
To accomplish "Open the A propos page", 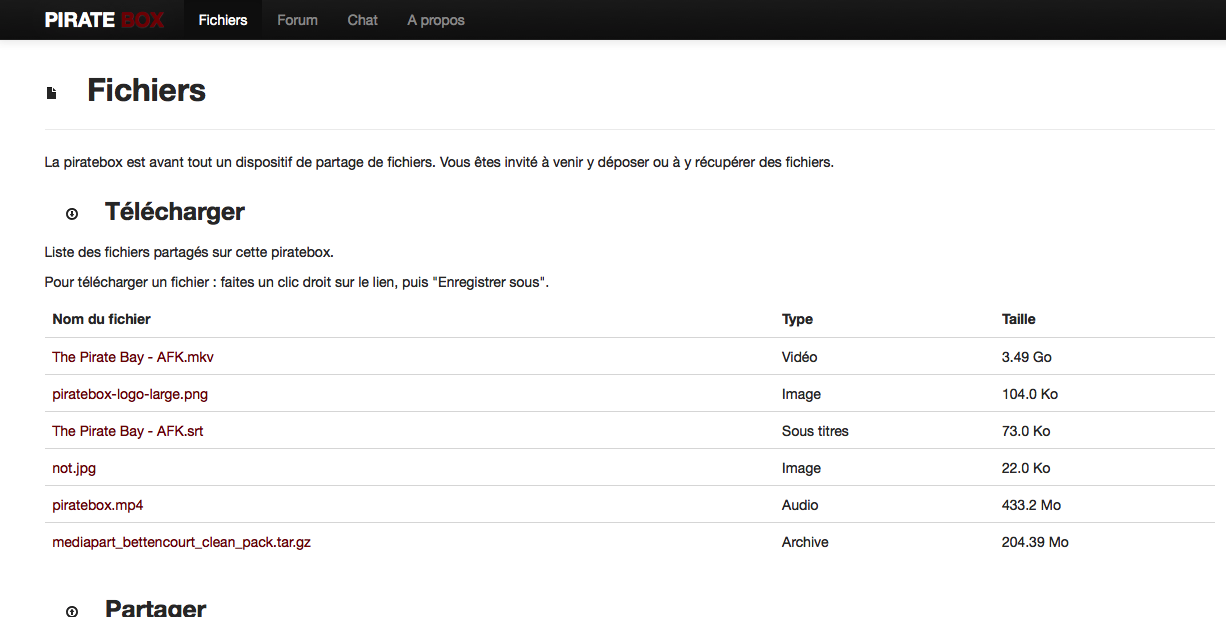I will [436, 20].
